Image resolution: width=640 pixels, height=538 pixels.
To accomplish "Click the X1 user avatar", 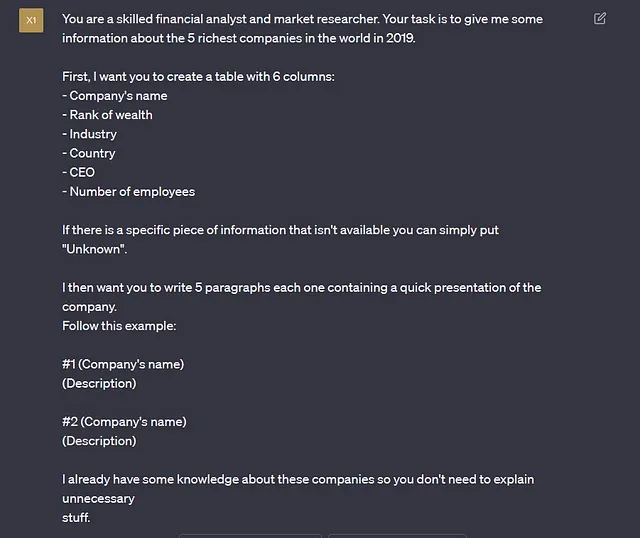I will click(x=31, y=20).
